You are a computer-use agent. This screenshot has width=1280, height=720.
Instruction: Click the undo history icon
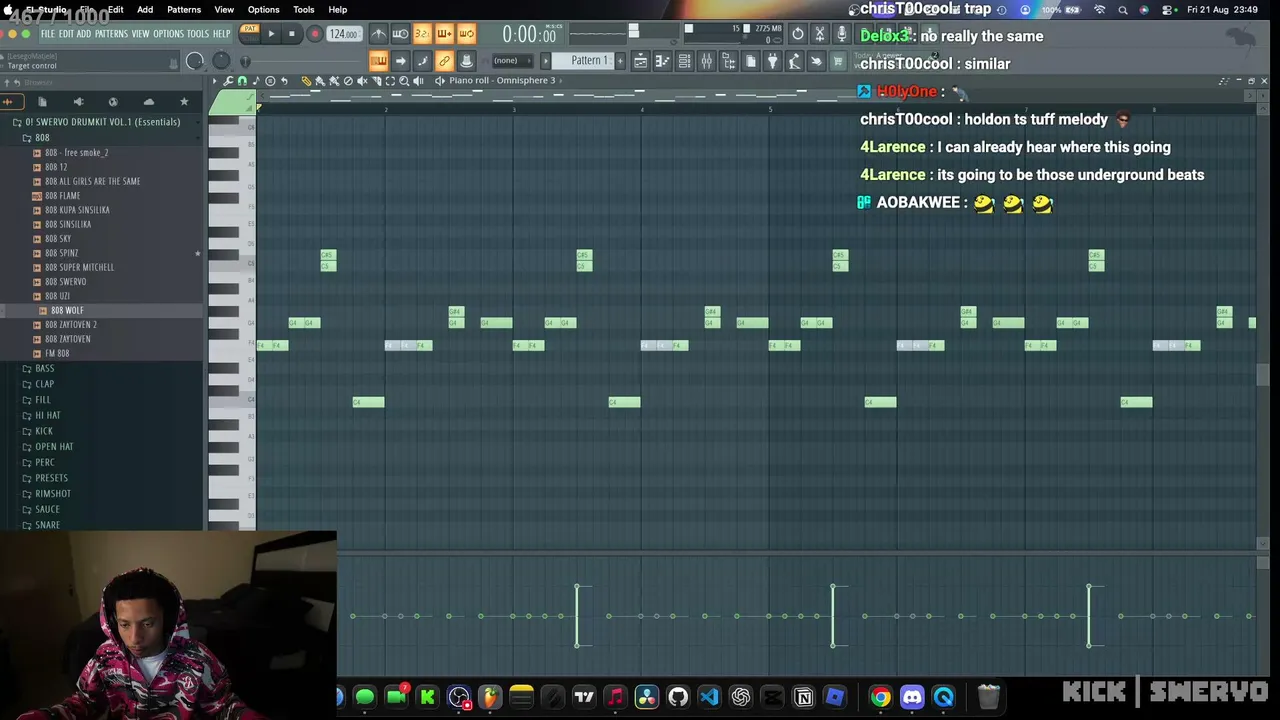coord(798,34)
